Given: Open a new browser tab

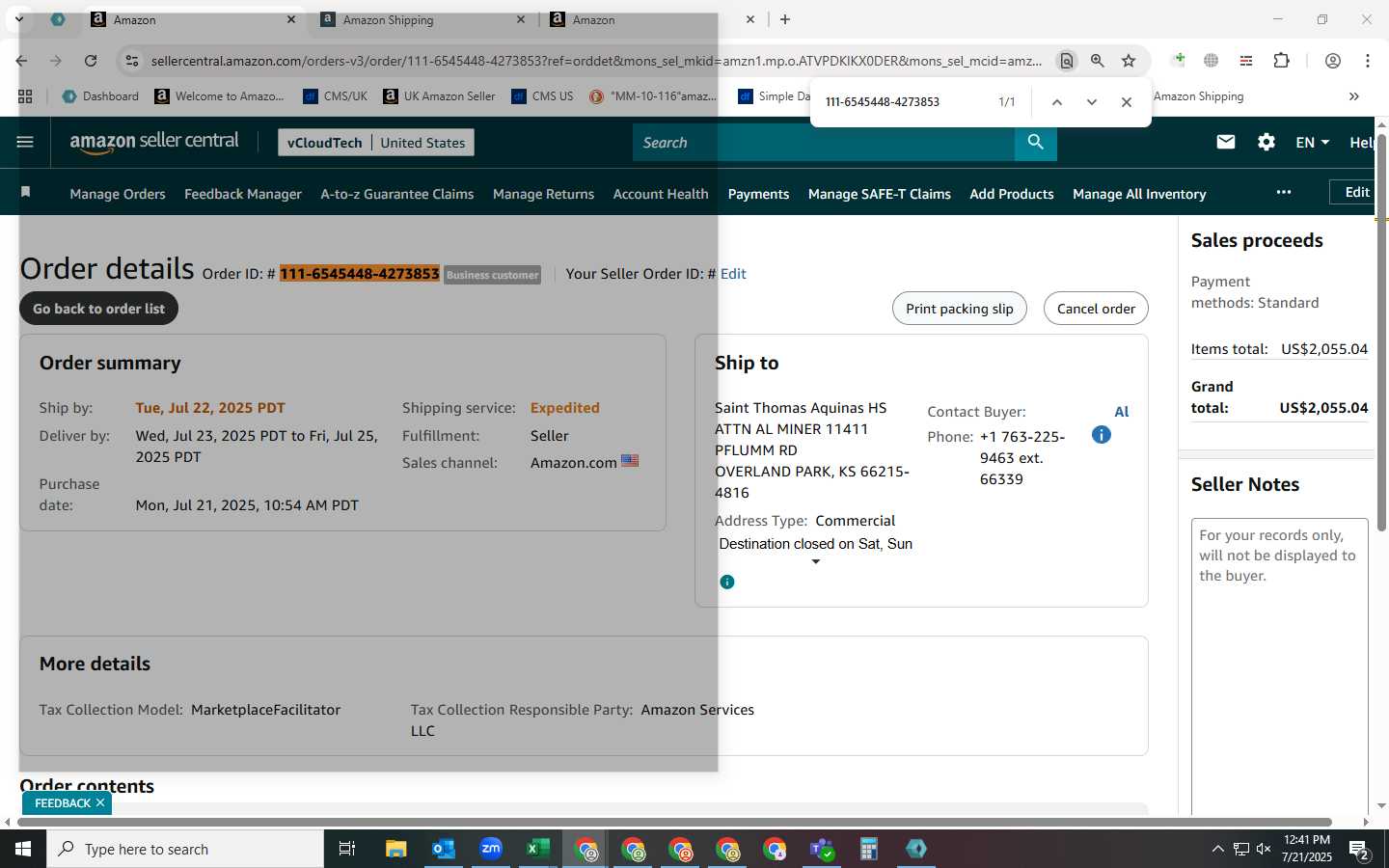Looking at the screenshot, I should (x=785, y=19).
